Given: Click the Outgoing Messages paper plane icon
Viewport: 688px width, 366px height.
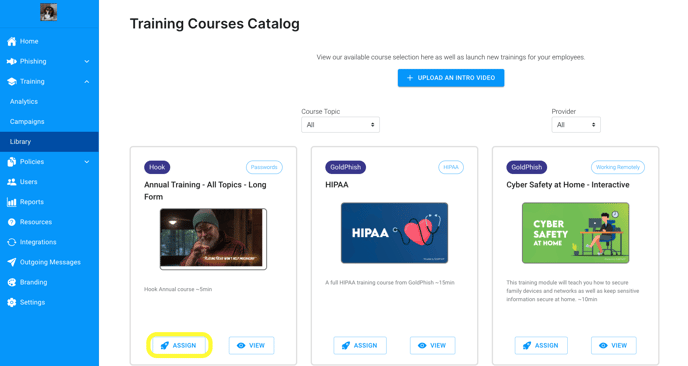Looking at the screenshot, I should pyautogui.click(x=12, y=262).
